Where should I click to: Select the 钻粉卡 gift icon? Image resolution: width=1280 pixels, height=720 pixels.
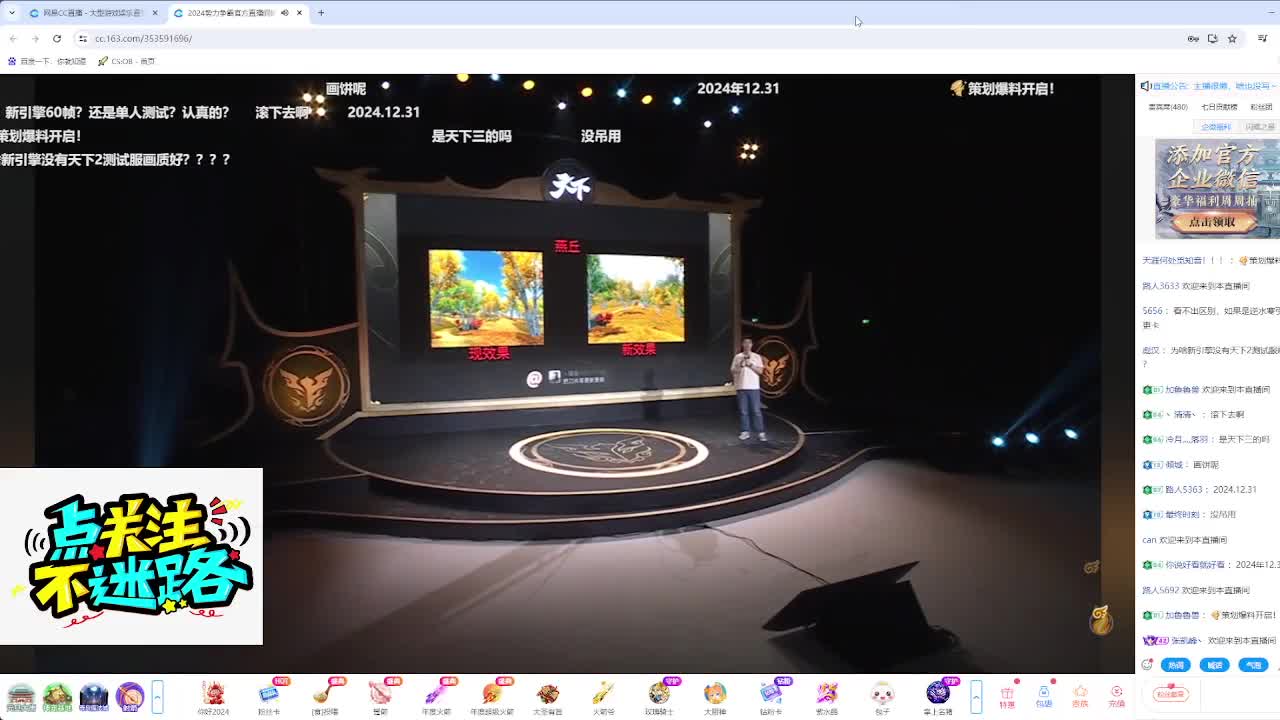point(771,693)
